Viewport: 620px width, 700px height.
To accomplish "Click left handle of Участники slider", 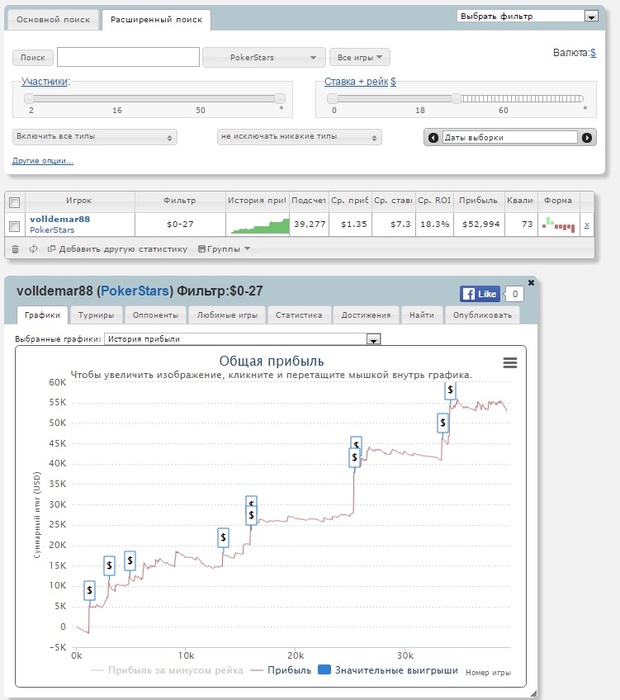I will click(29, 98).
